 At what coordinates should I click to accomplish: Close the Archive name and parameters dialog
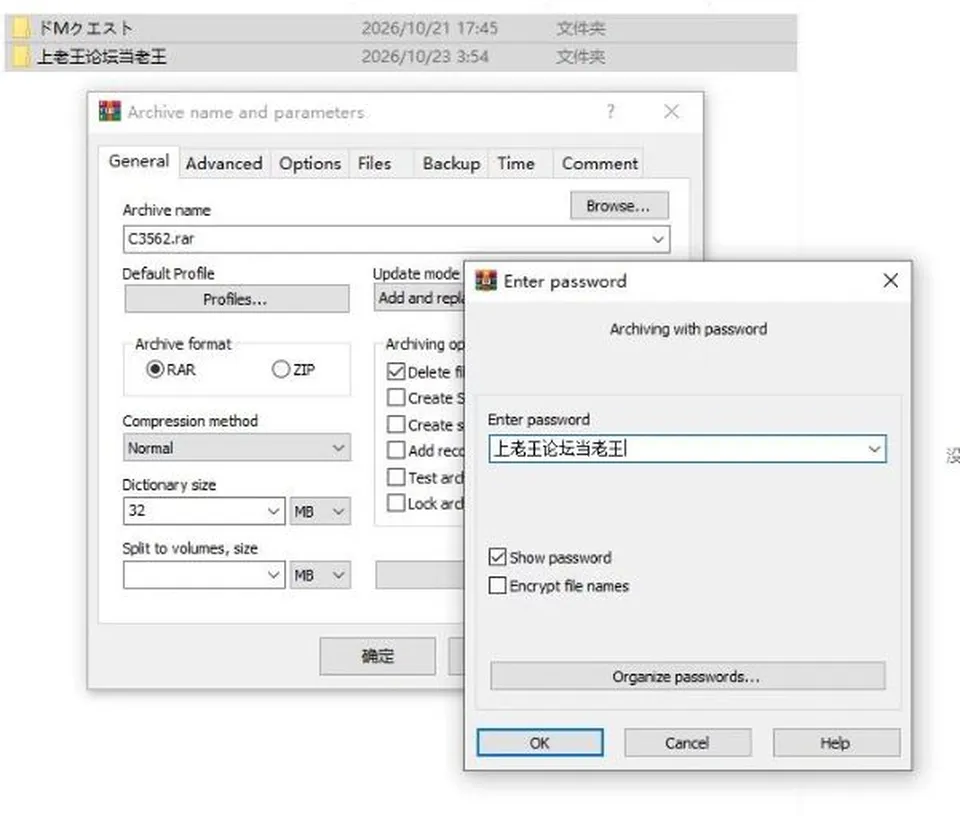coord(672,111)
